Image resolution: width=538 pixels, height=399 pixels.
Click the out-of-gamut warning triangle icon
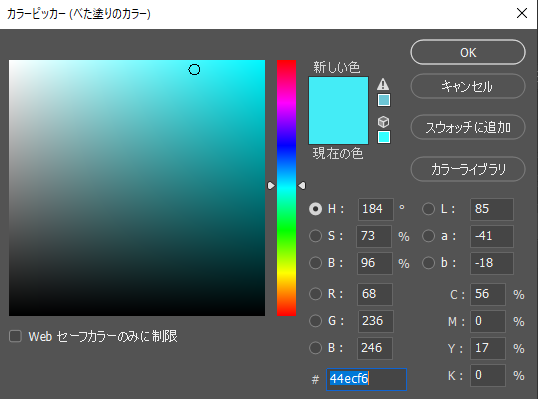(383, 84)
